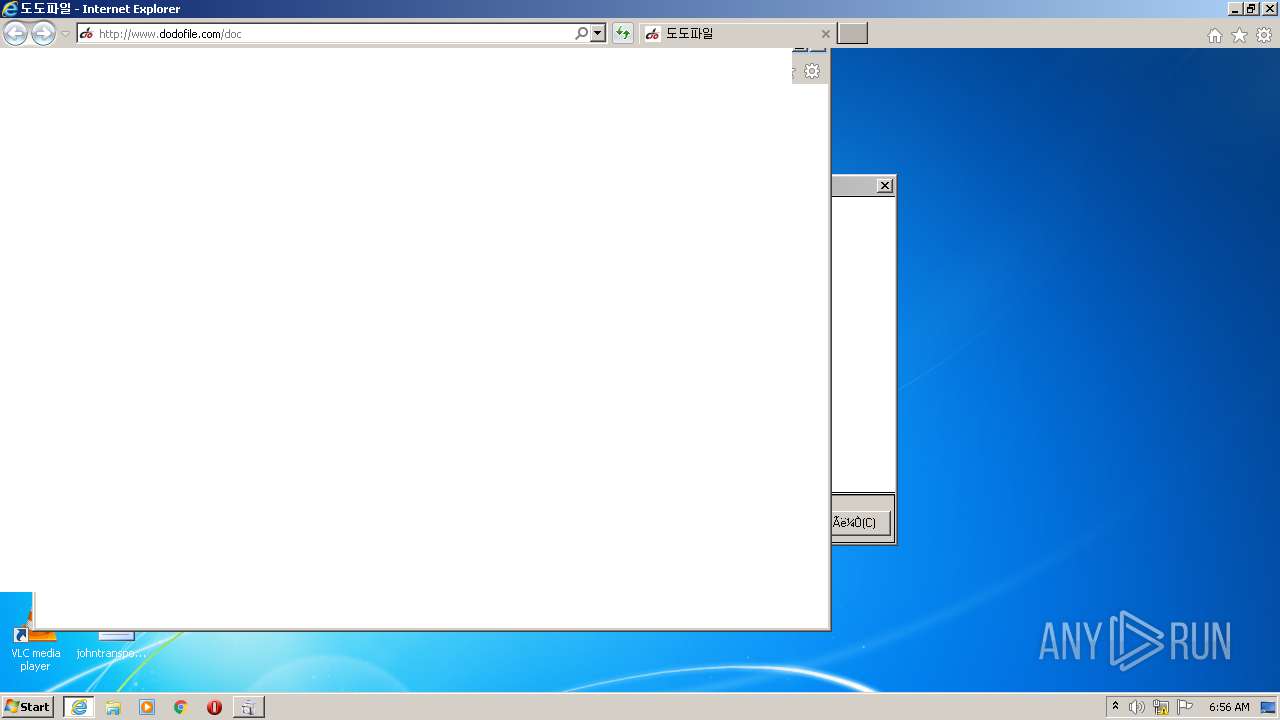Go back with the browser Back arrow
Image resolution: width=1280 pixels, height=720 pixels.
point(15,34)
